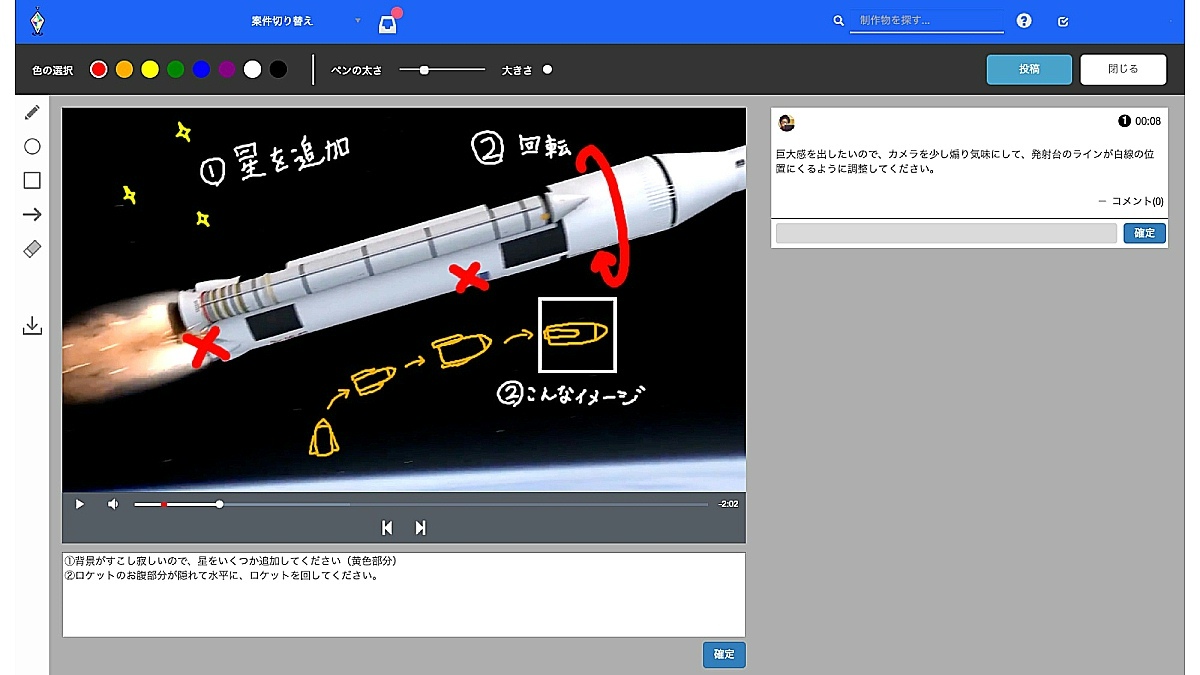Choose the red color swatch
The height and width of the screenshot is (675, 1200).
pos(98,70)
